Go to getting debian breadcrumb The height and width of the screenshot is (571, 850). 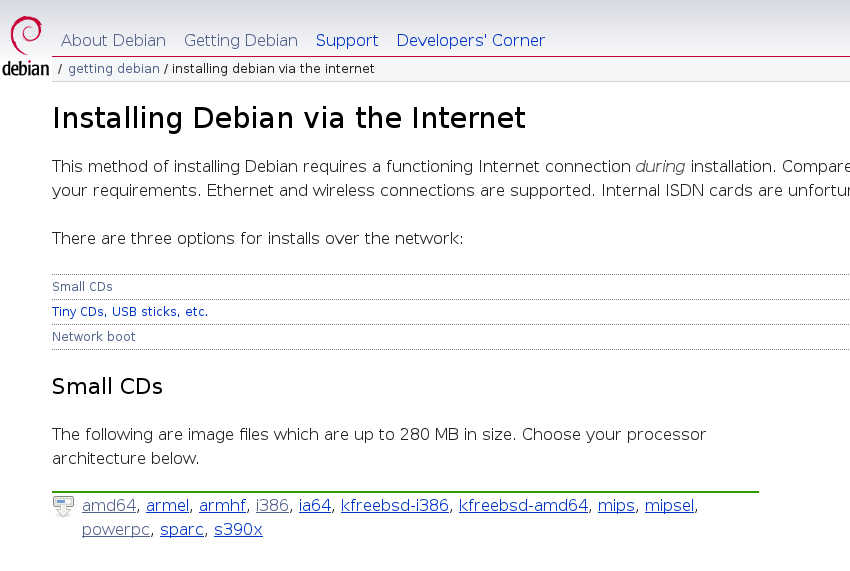[x=114, y=69]
